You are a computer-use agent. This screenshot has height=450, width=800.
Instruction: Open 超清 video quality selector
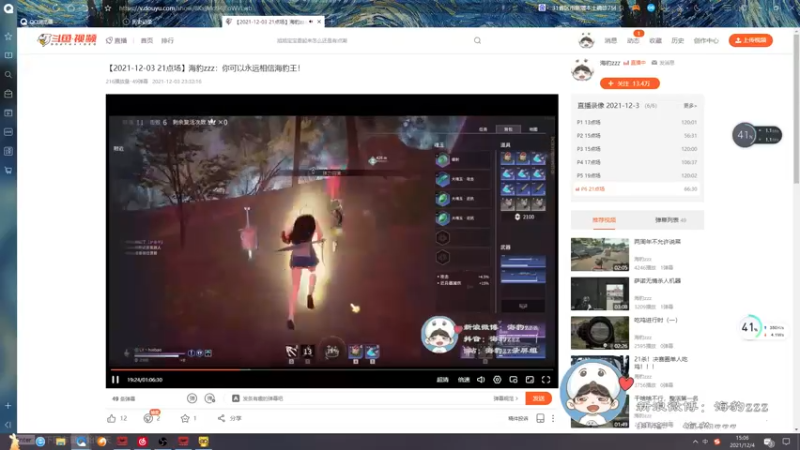[x=442, y=380]
